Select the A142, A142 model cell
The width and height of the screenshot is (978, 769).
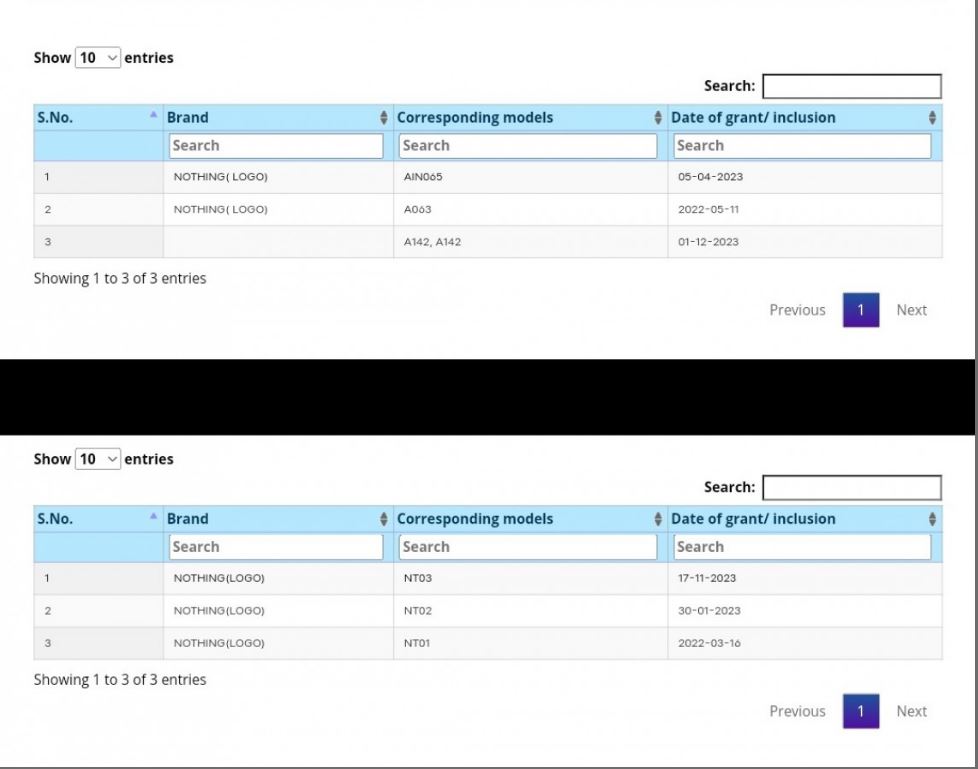coord(530,242)
